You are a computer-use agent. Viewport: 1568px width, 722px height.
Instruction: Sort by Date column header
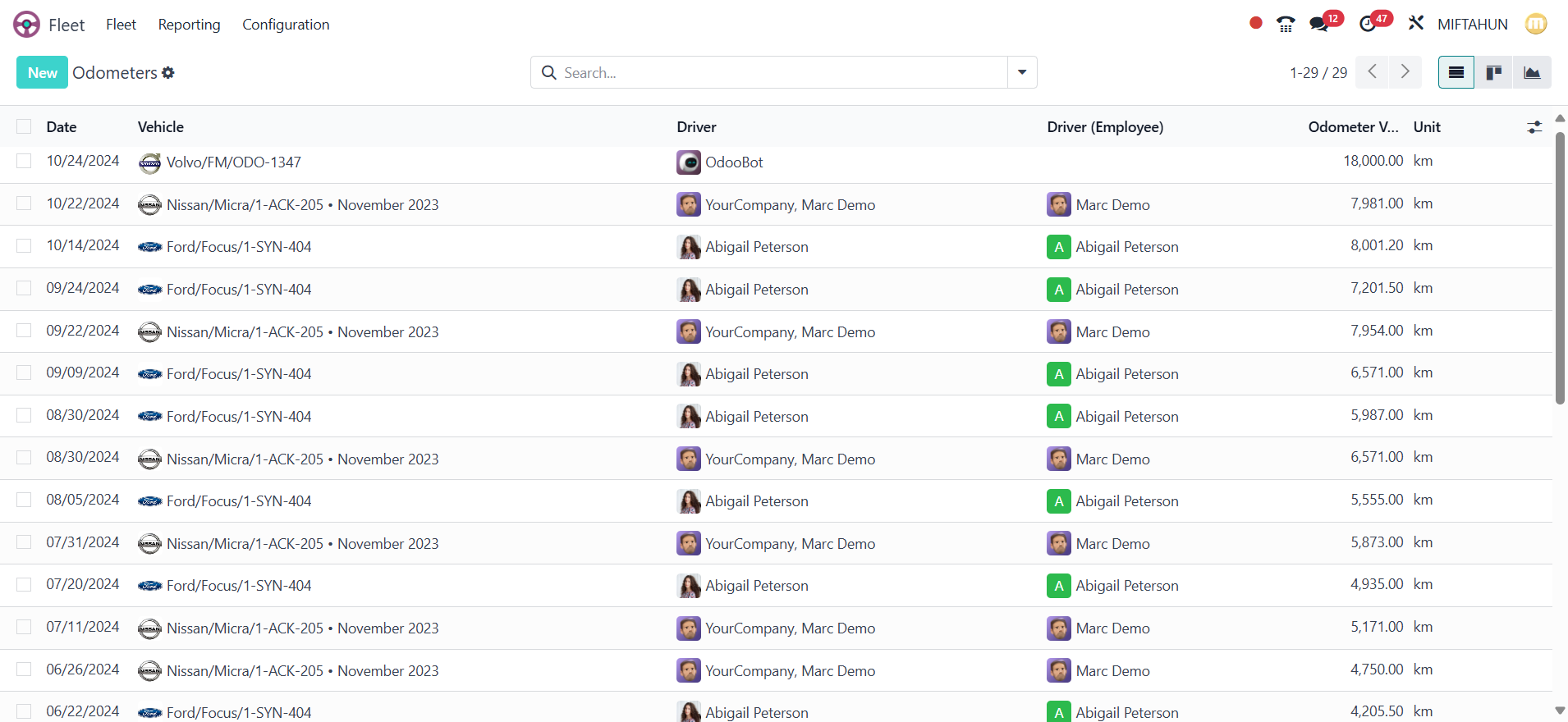[62, 127]
